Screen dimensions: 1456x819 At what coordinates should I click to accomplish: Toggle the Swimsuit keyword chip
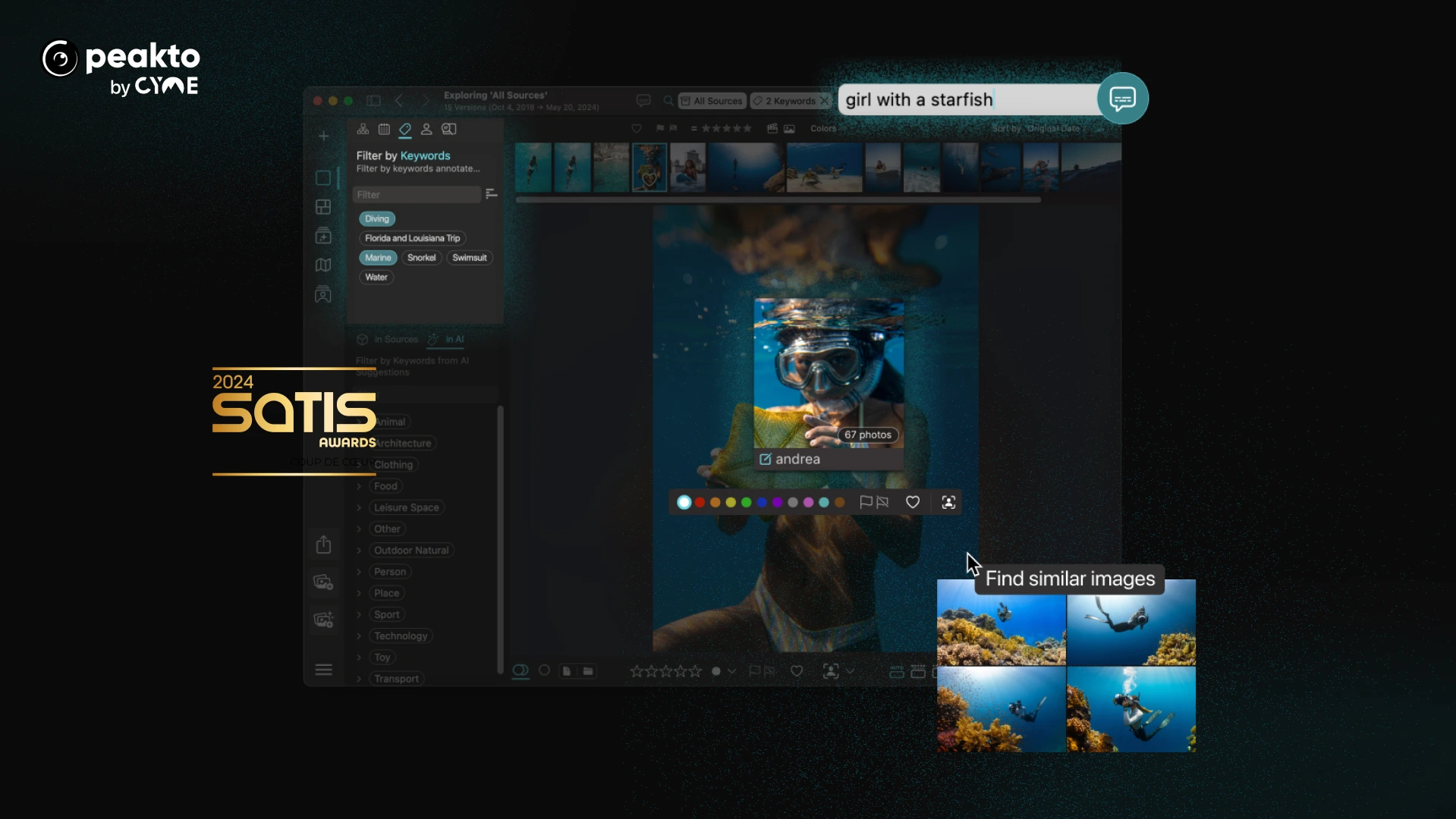pos(470,258)
